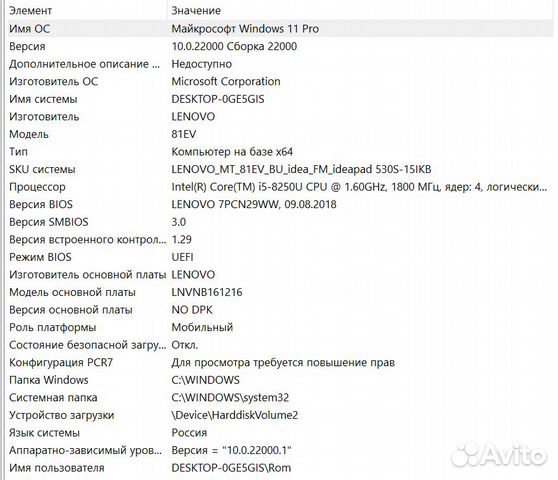Viewport: 558px width, 480px height.
Task: Click the 'Тип' row label
Action: [x=18, y=152]
